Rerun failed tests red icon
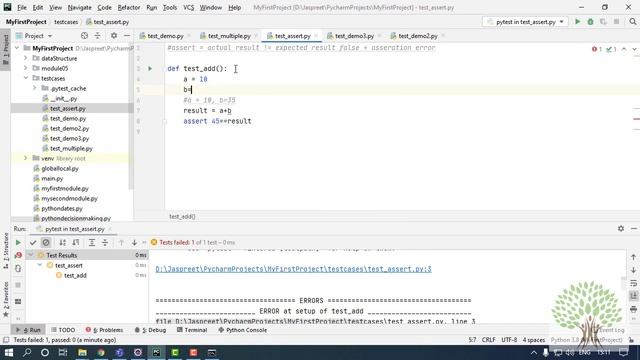This screenshot has height=360, width=640. (18, 255)
